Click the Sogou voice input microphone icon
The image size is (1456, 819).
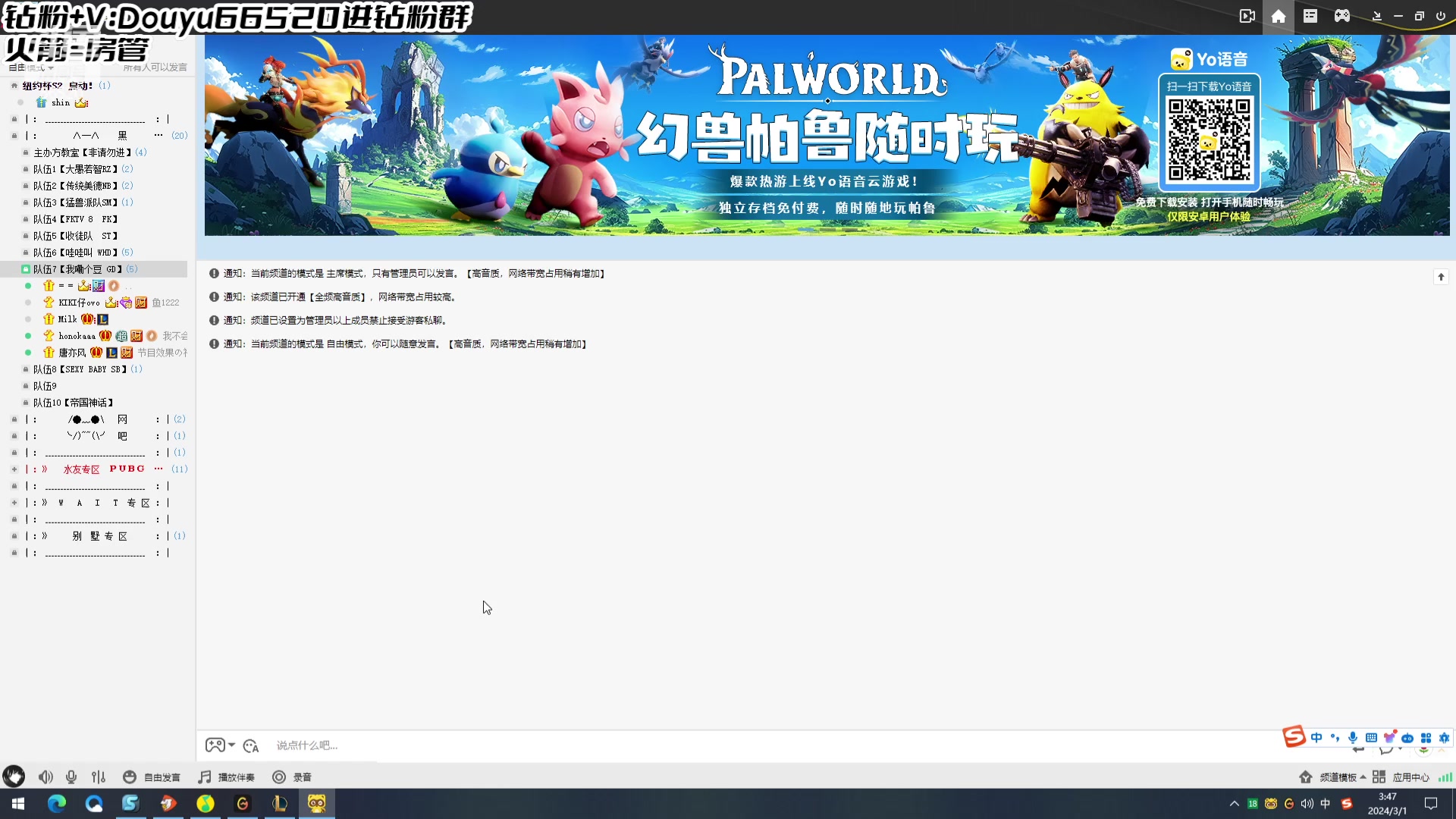(x=1353, y=738)
